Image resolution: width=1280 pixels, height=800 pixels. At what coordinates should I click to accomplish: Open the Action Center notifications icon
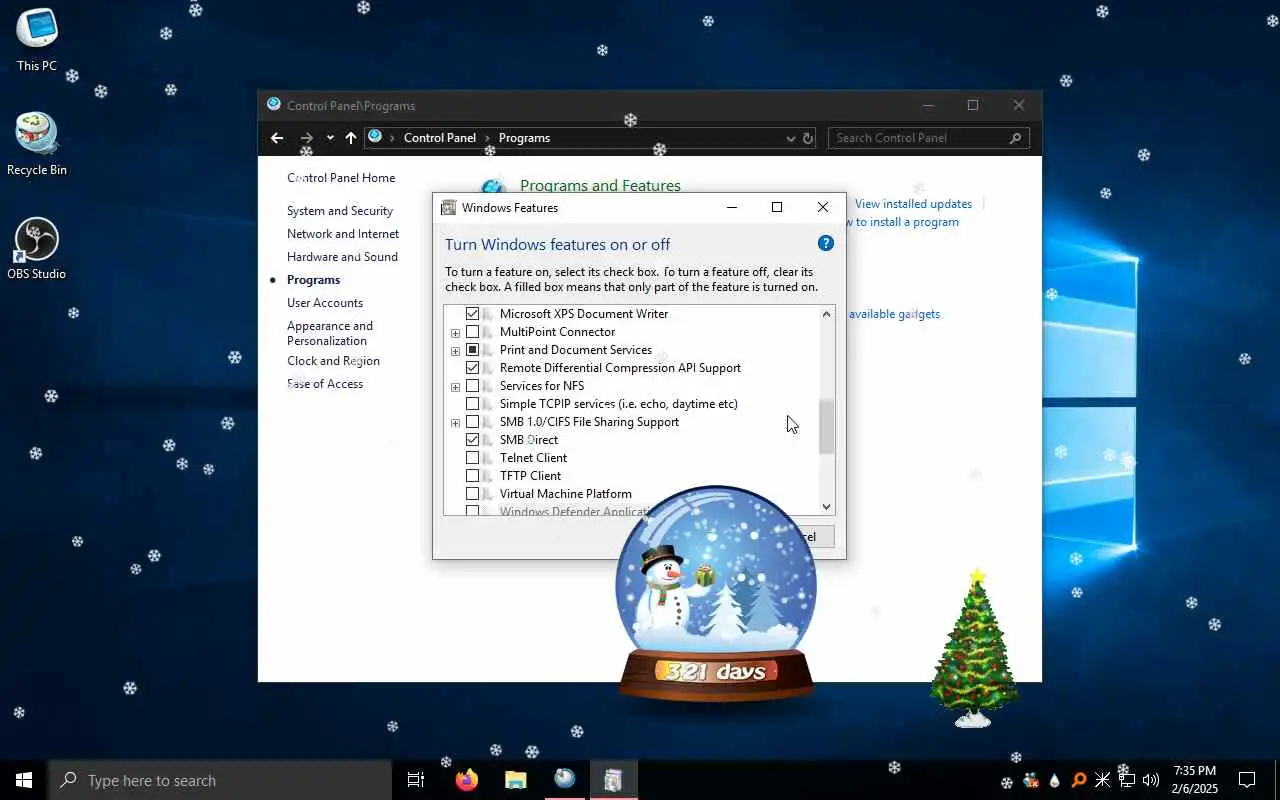coord(1247,780)
